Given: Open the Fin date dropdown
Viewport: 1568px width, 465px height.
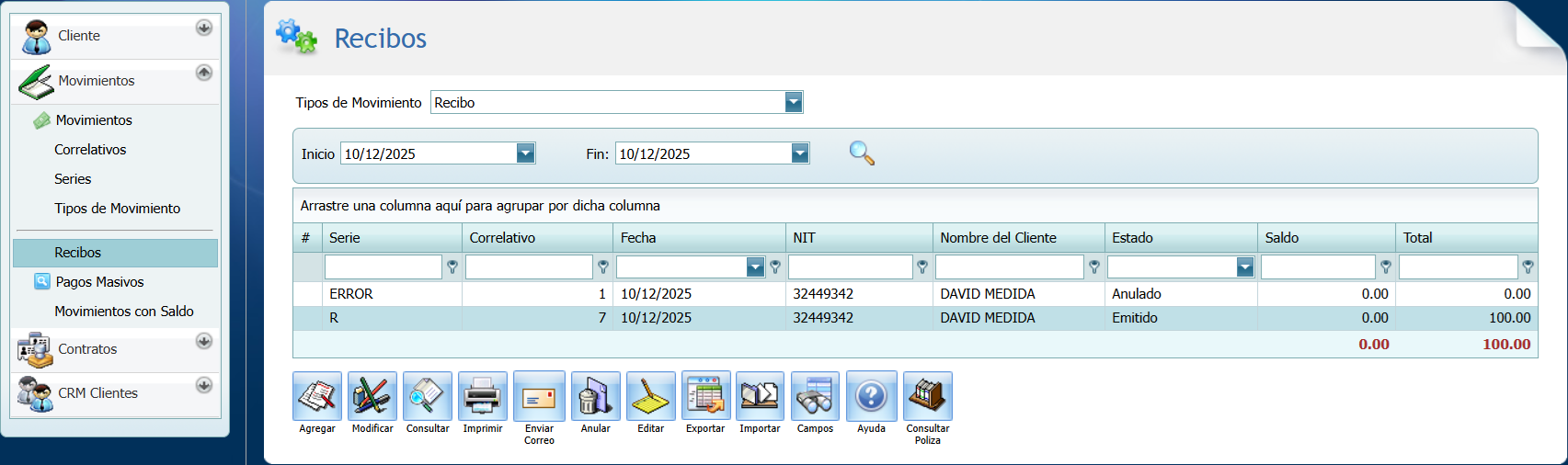Looking at the screenshot, I should click(800, 153).
